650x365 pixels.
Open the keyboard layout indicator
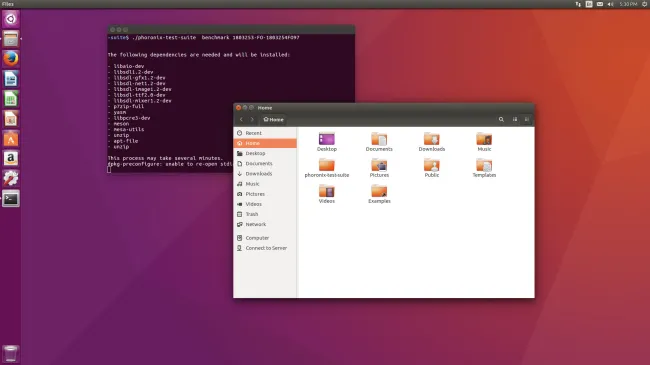coord(589,4)
